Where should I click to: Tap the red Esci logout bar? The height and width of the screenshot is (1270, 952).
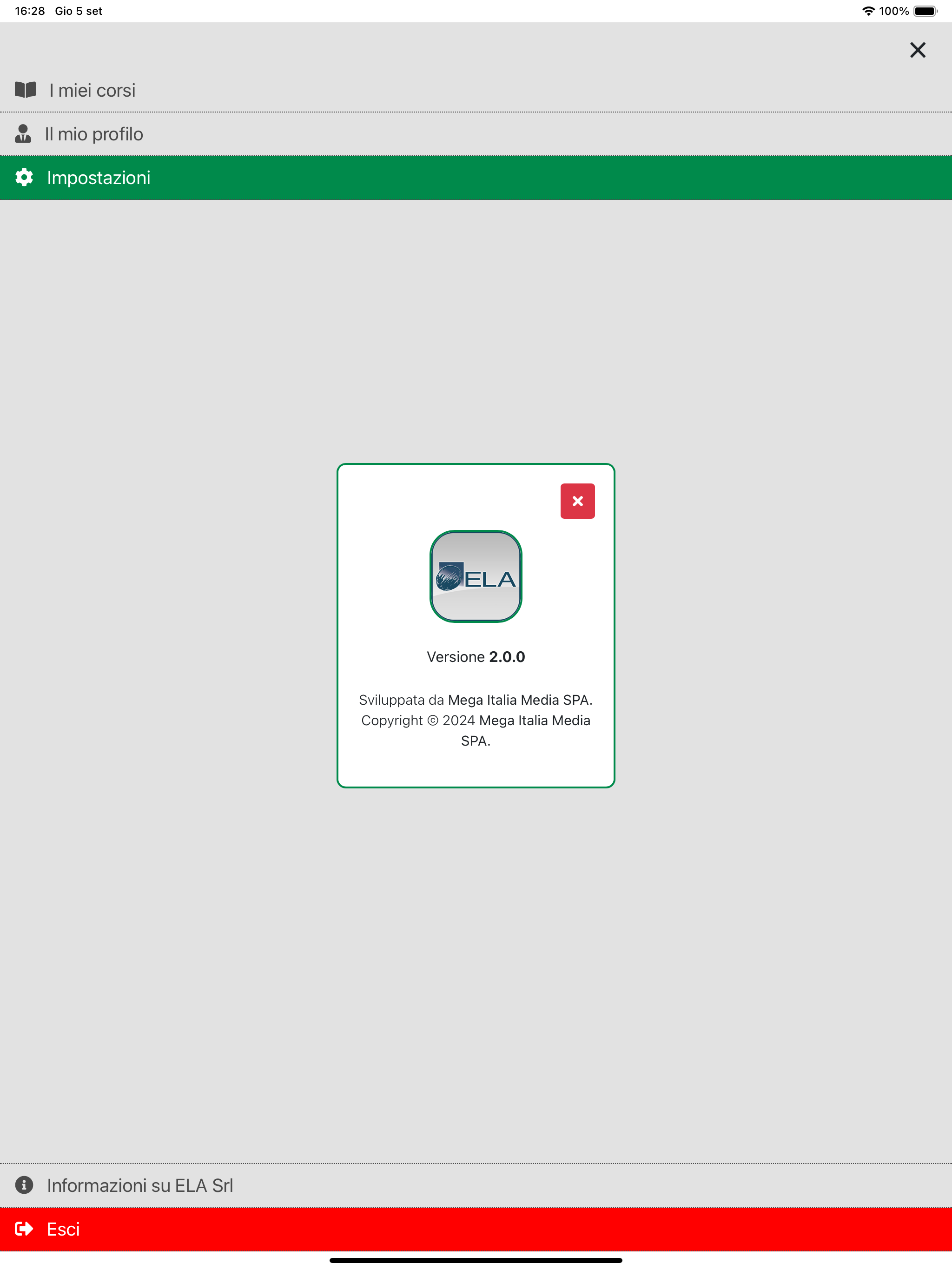click(x=476, y=1229)
